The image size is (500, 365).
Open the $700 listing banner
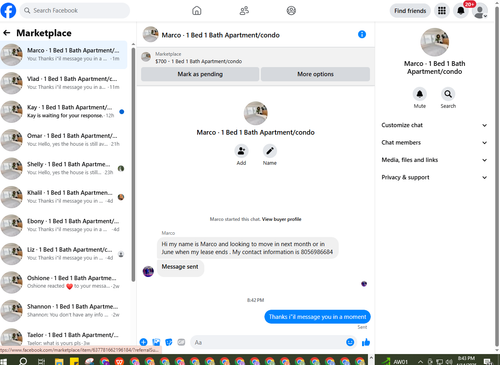(256, 57)
